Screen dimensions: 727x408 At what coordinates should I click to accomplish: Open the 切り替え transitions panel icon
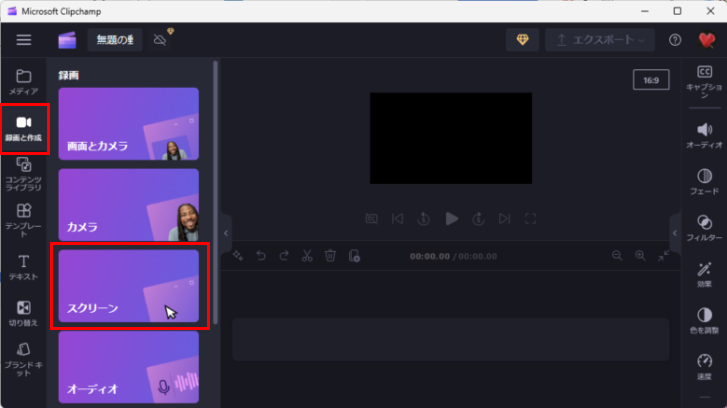coord(23,313)
